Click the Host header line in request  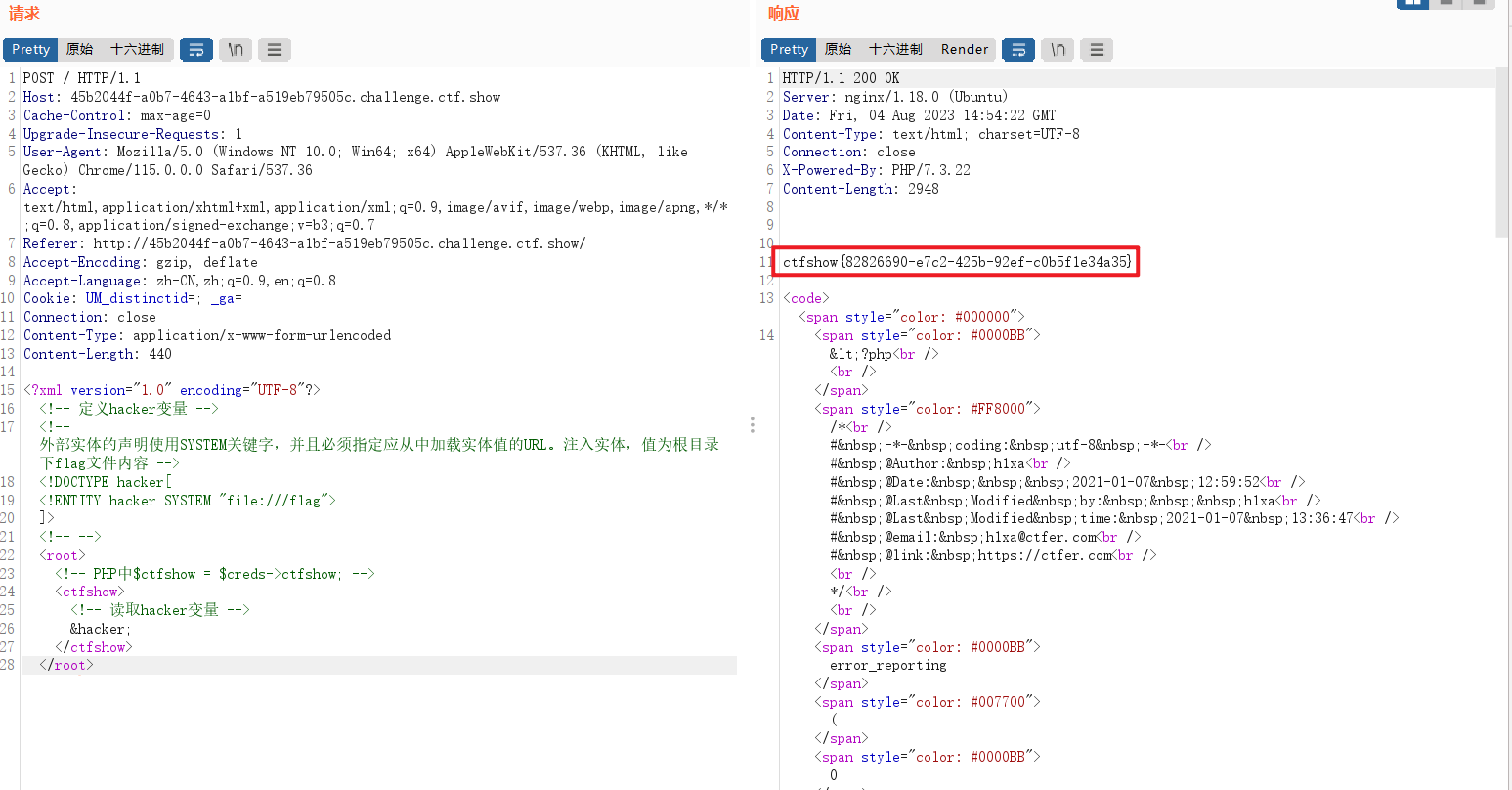click(x=262, y=97)
